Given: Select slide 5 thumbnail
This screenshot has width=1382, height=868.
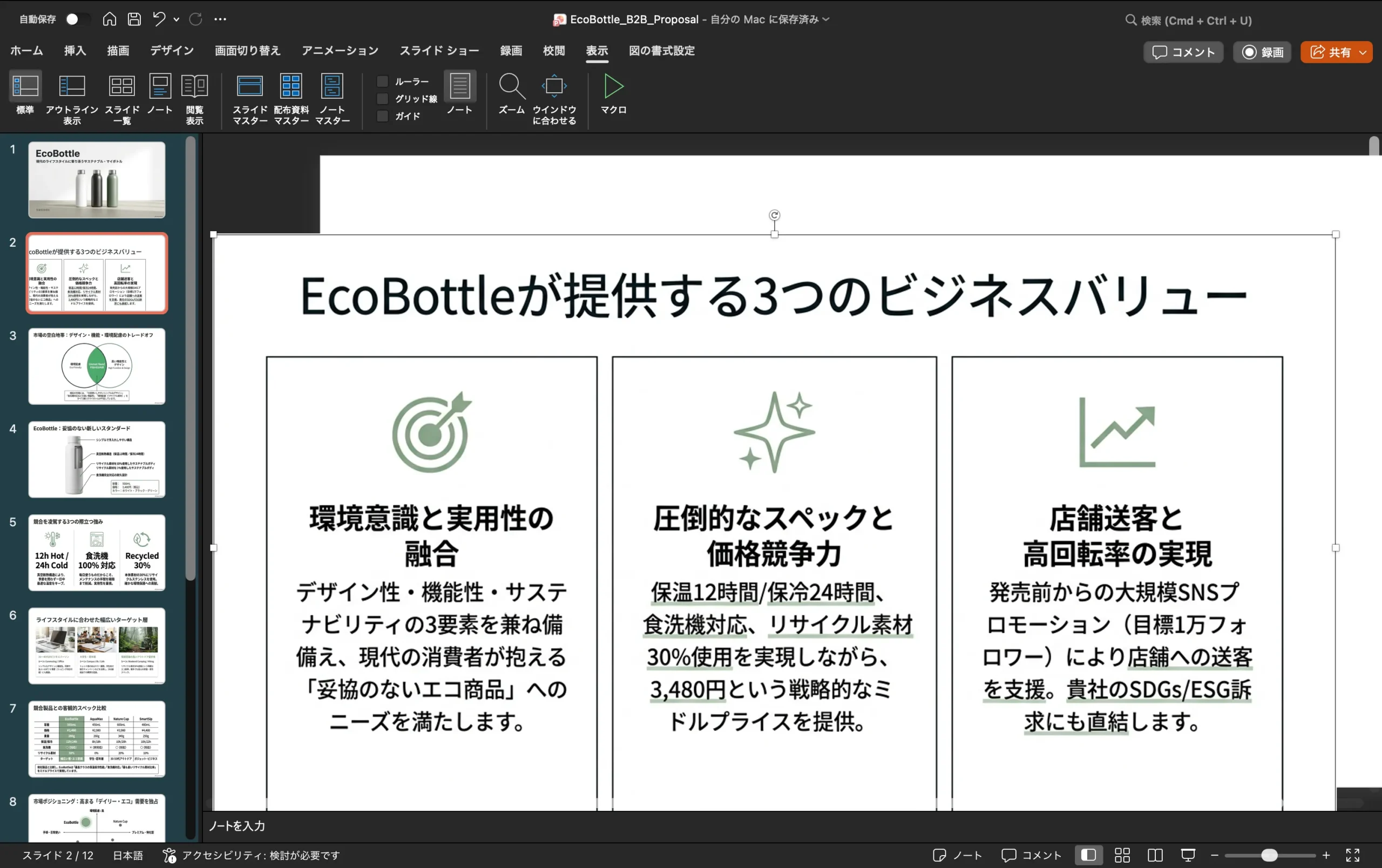Looking at the screenshot, I should point(97,552).
